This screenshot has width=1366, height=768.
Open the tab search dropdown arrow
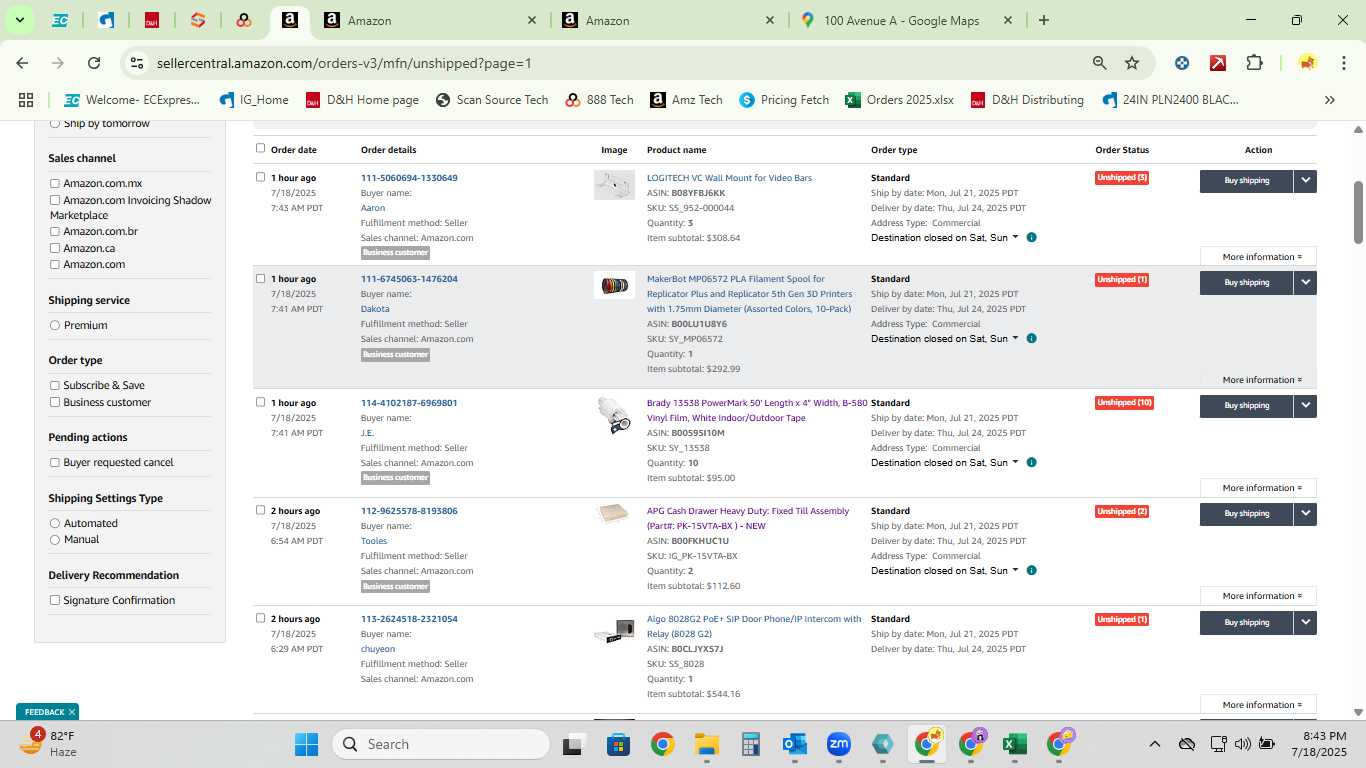pyautogui.click(x=19, y=20)
